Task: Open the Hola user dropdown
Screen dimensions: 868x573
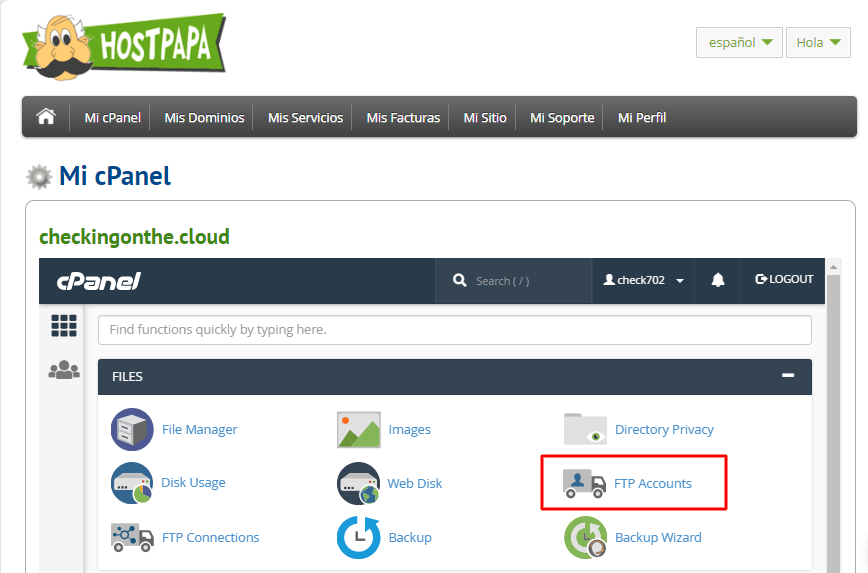Action: click(x=818, y=43)
